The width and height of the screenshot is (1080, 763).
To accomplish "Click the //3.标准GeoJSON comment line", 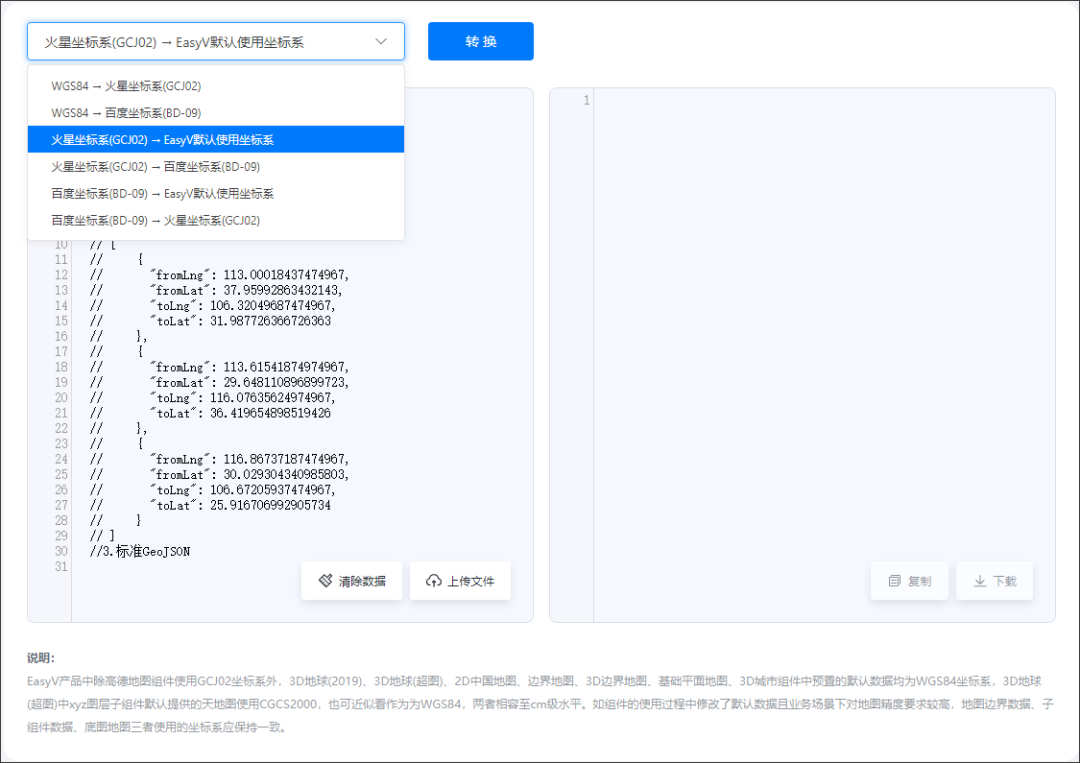I will 140,552.
